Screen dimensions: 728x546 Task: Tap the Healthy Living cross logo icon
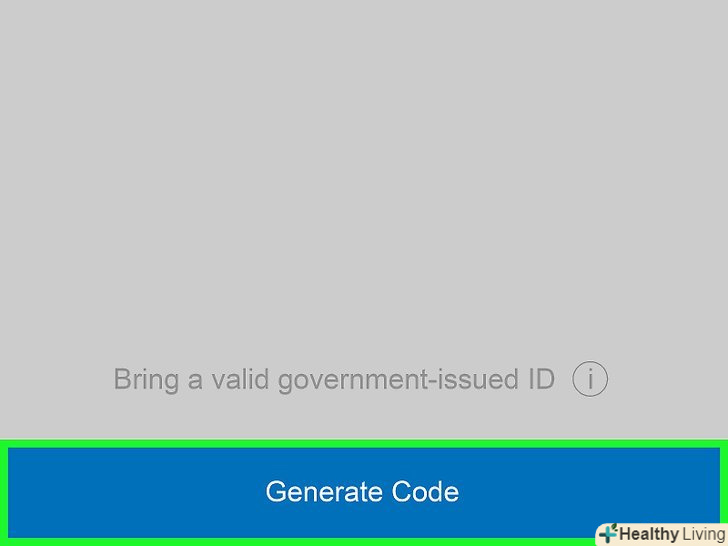pos(608,533)
